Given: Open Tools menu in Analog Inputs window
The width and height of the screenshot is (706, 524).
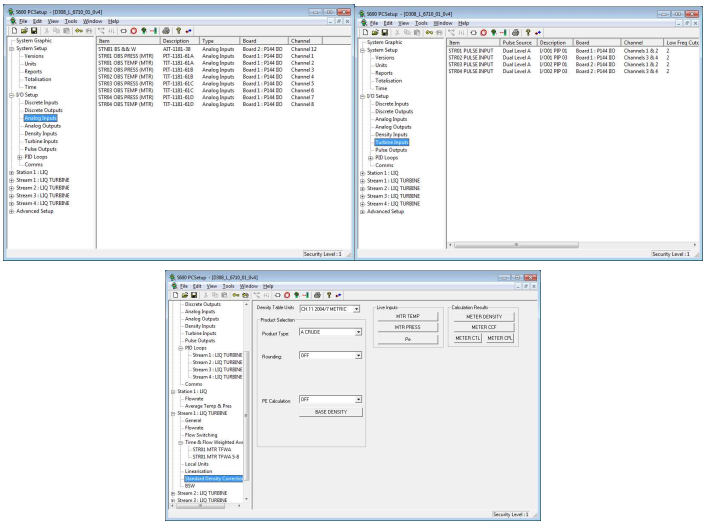Looking at the screenshot, I should [x=71, y=21].
